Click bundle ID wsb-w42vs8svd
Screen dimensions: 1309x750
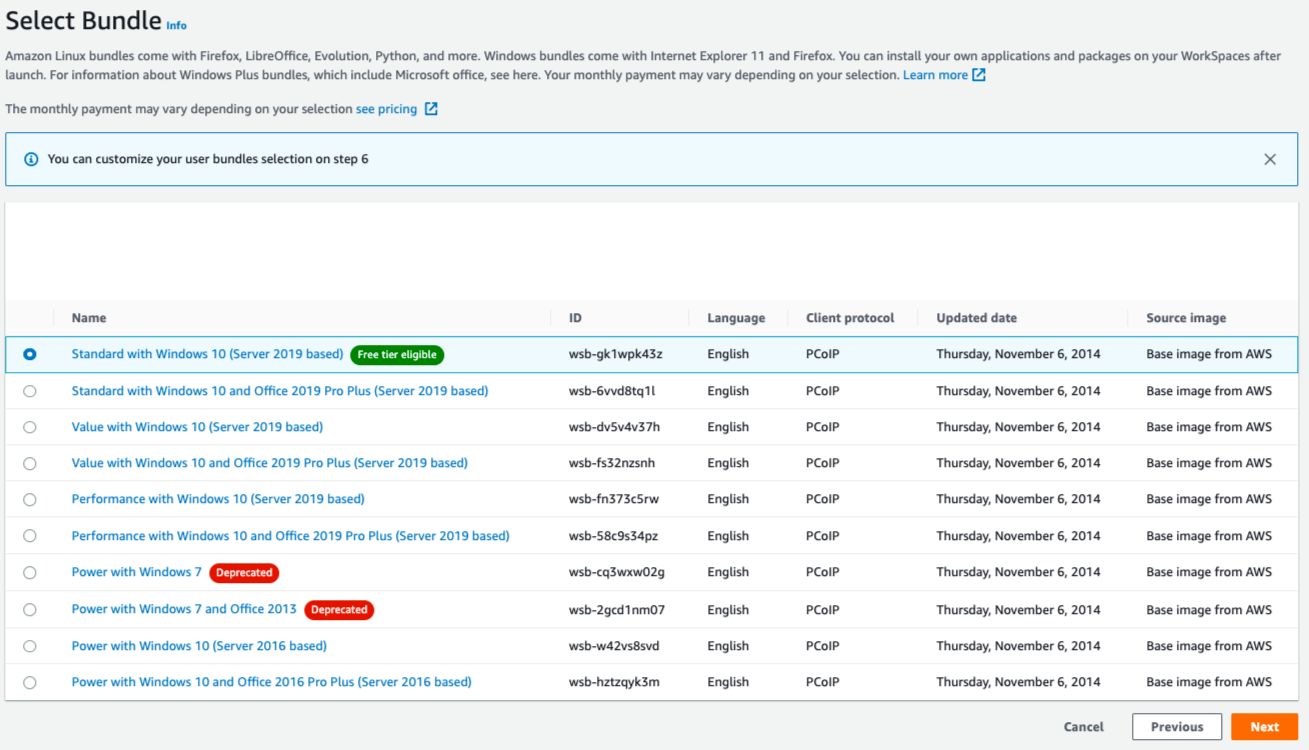click(x=614, y=646)
